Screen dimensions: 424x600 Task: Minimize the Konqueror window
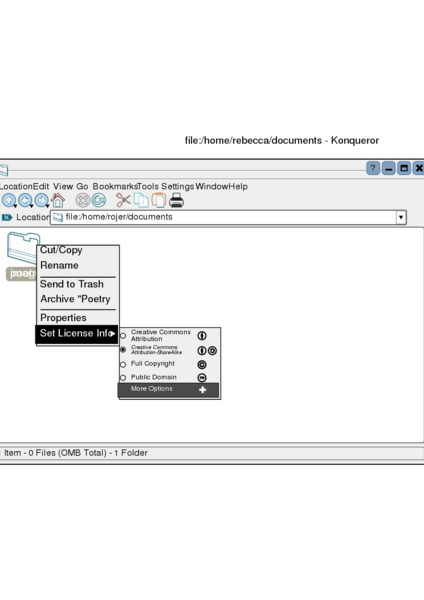pos(388,168)
